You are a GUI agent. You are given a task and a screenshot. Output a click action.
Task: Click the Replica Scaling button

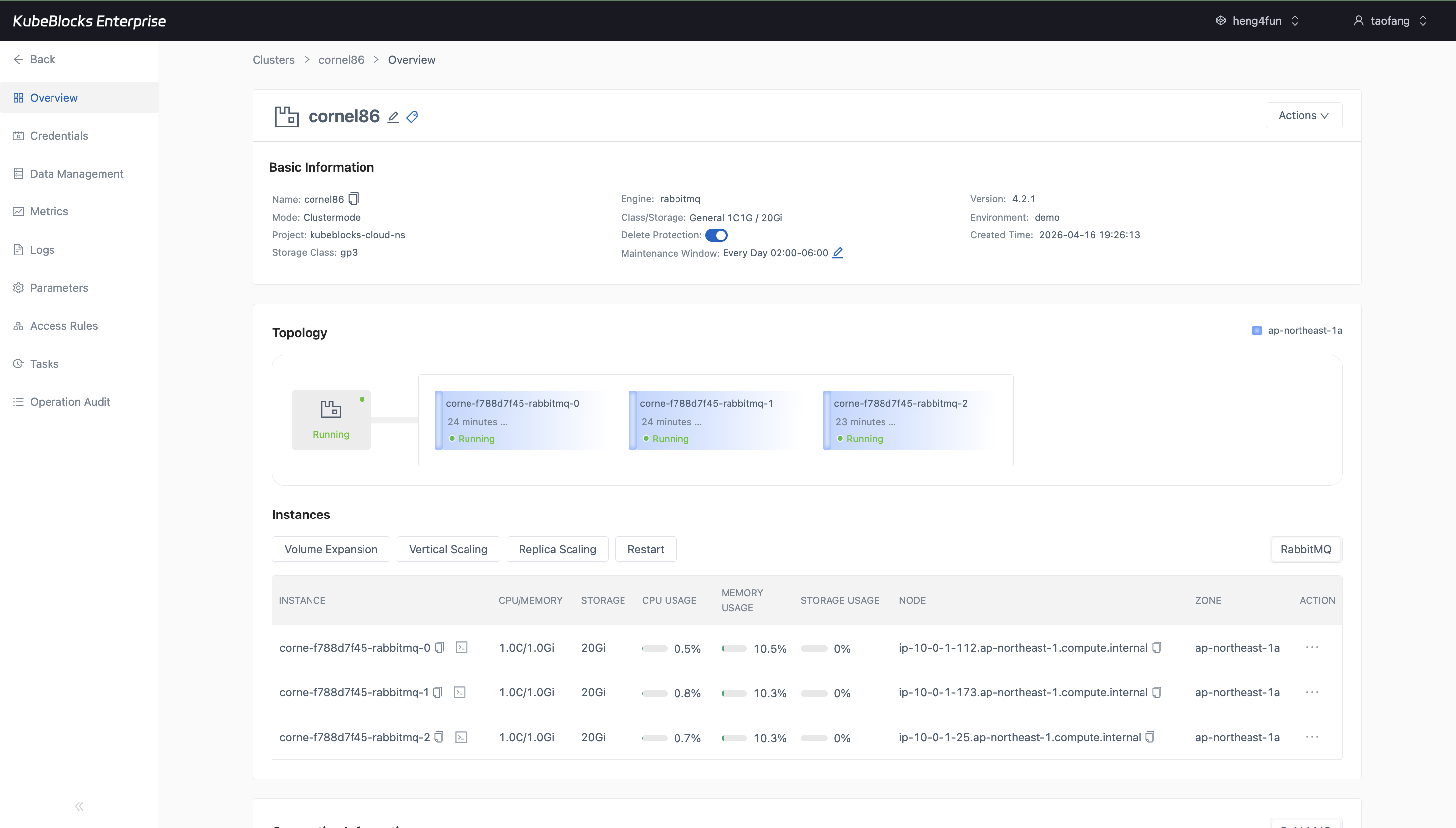[x=557, y=549]
